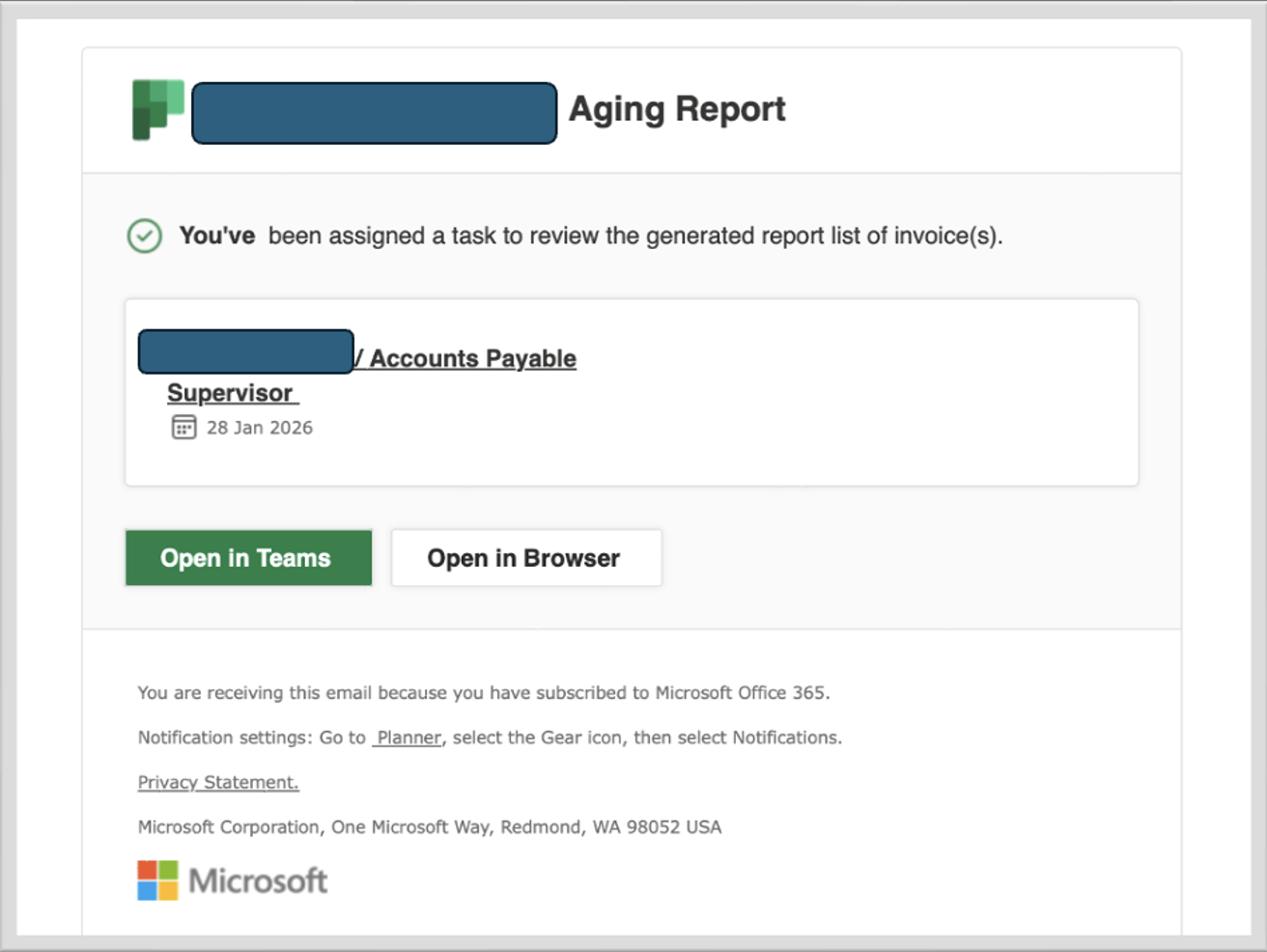Click the Microsoft Corporation address line
1267x952 pixels.
429,826
